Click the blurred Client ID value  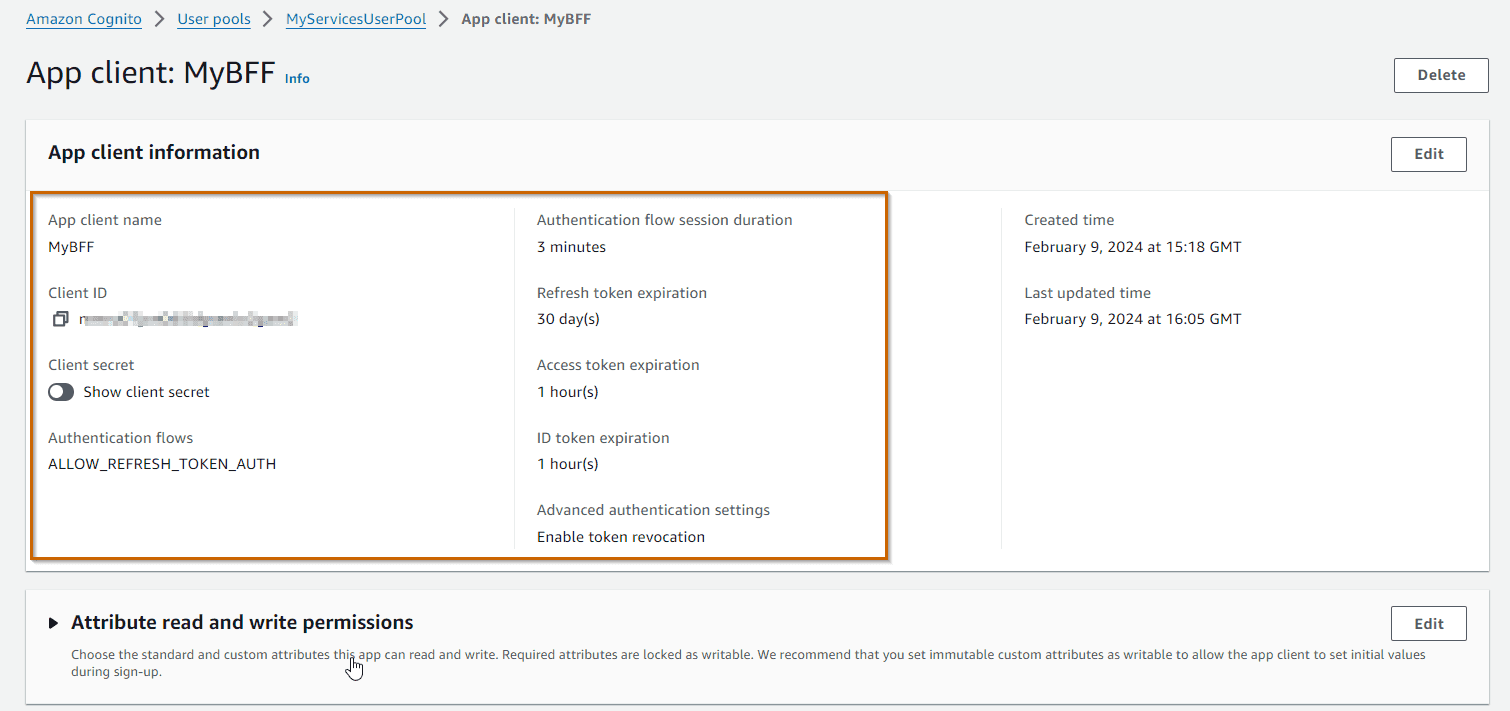tap(188, 319)
